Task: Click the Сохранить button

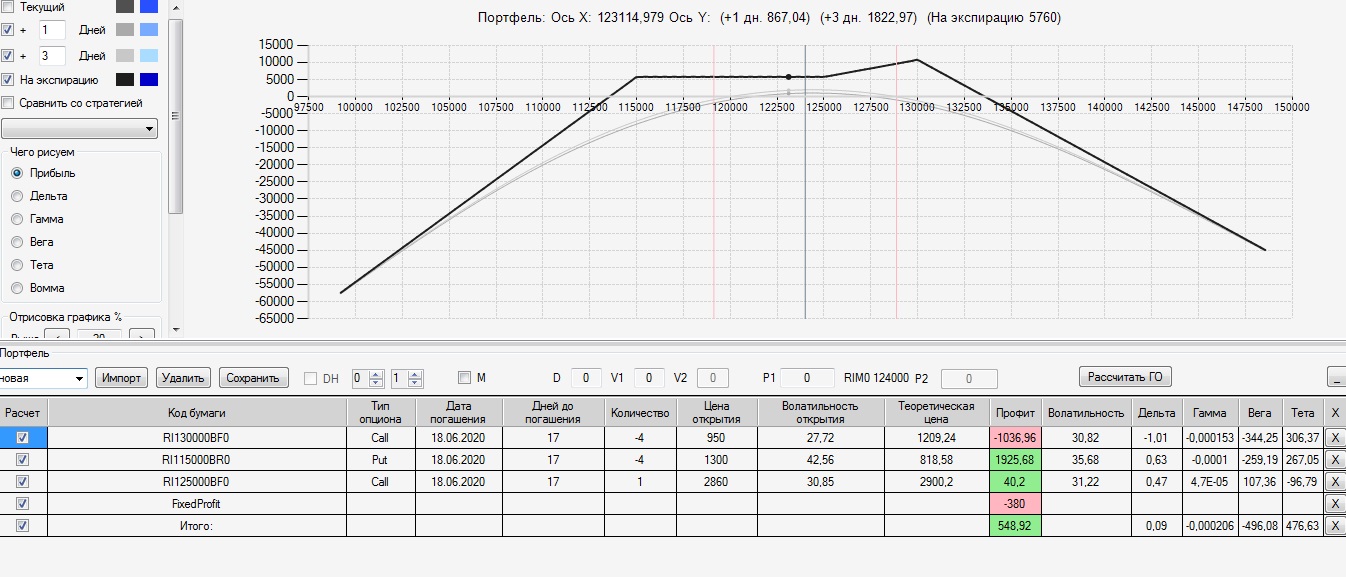Action: click(x=254, y=378)
